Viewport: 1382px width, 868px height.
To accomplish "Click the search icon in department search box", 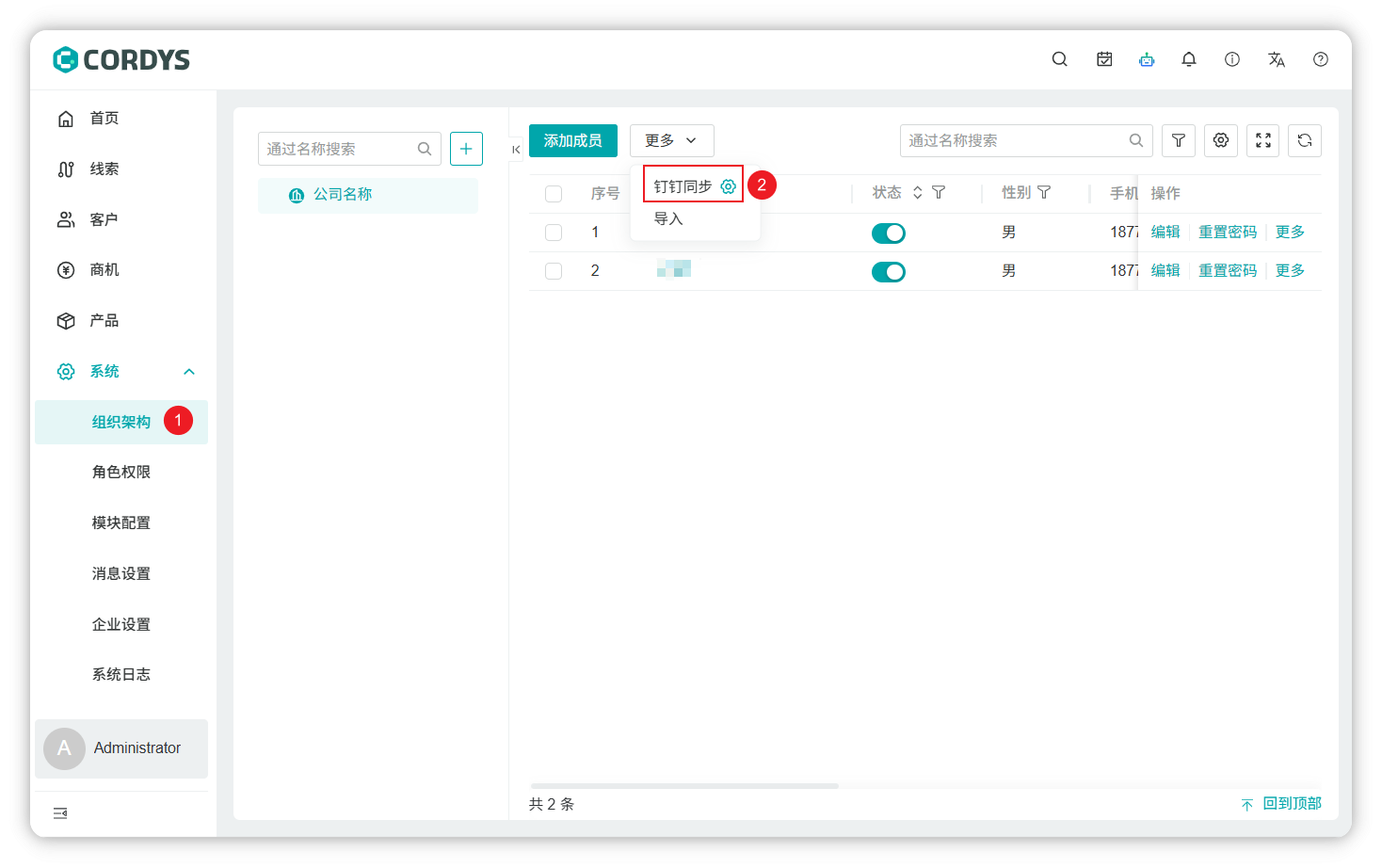I will (425, 149).
